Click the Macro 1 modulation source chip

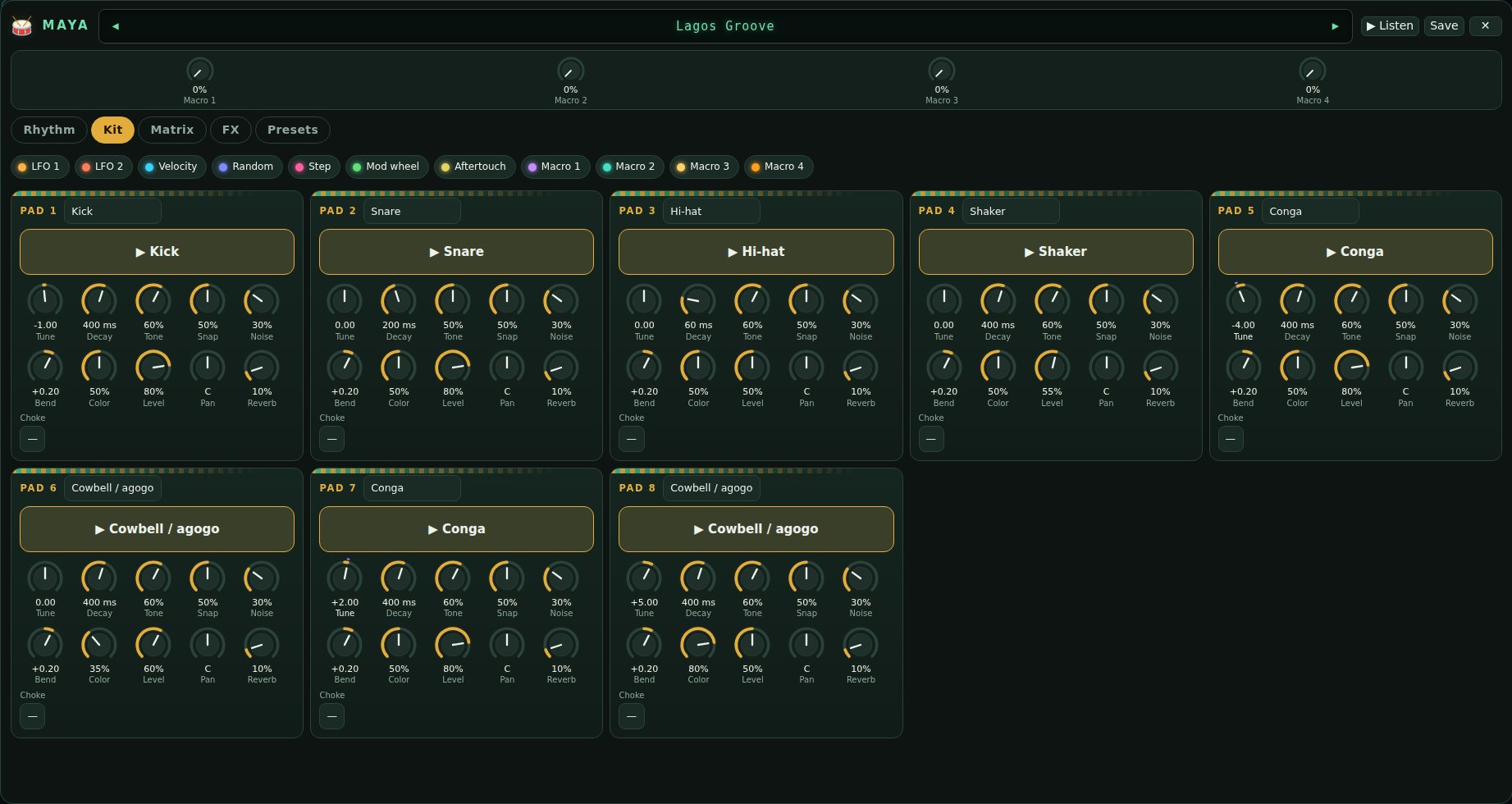(555, 167)
